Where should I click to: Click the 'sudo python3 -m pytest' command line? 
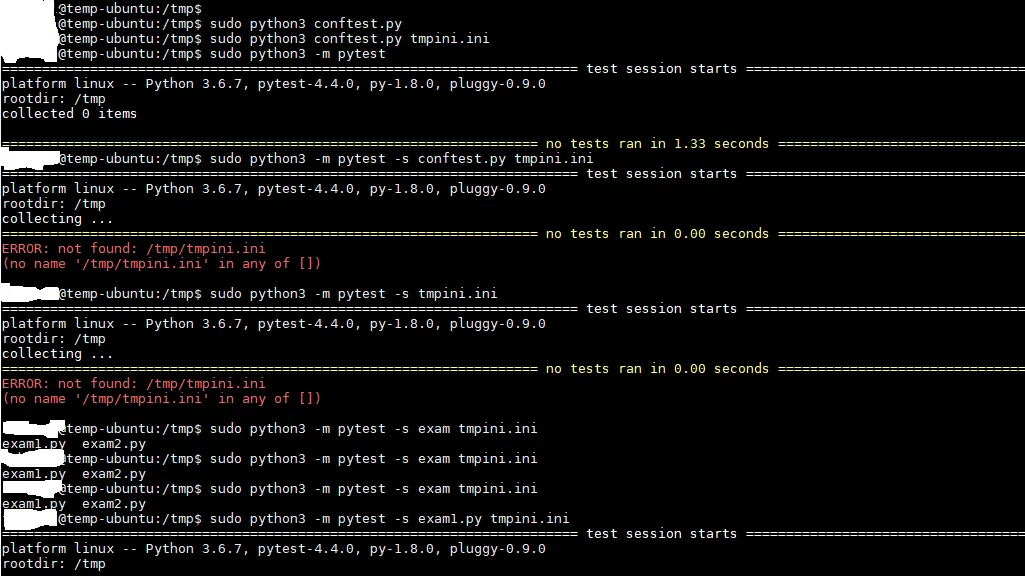coord(297,54)
